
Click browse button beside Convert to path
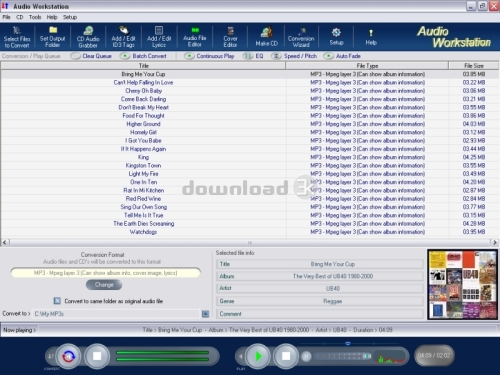tap(205, 314)
